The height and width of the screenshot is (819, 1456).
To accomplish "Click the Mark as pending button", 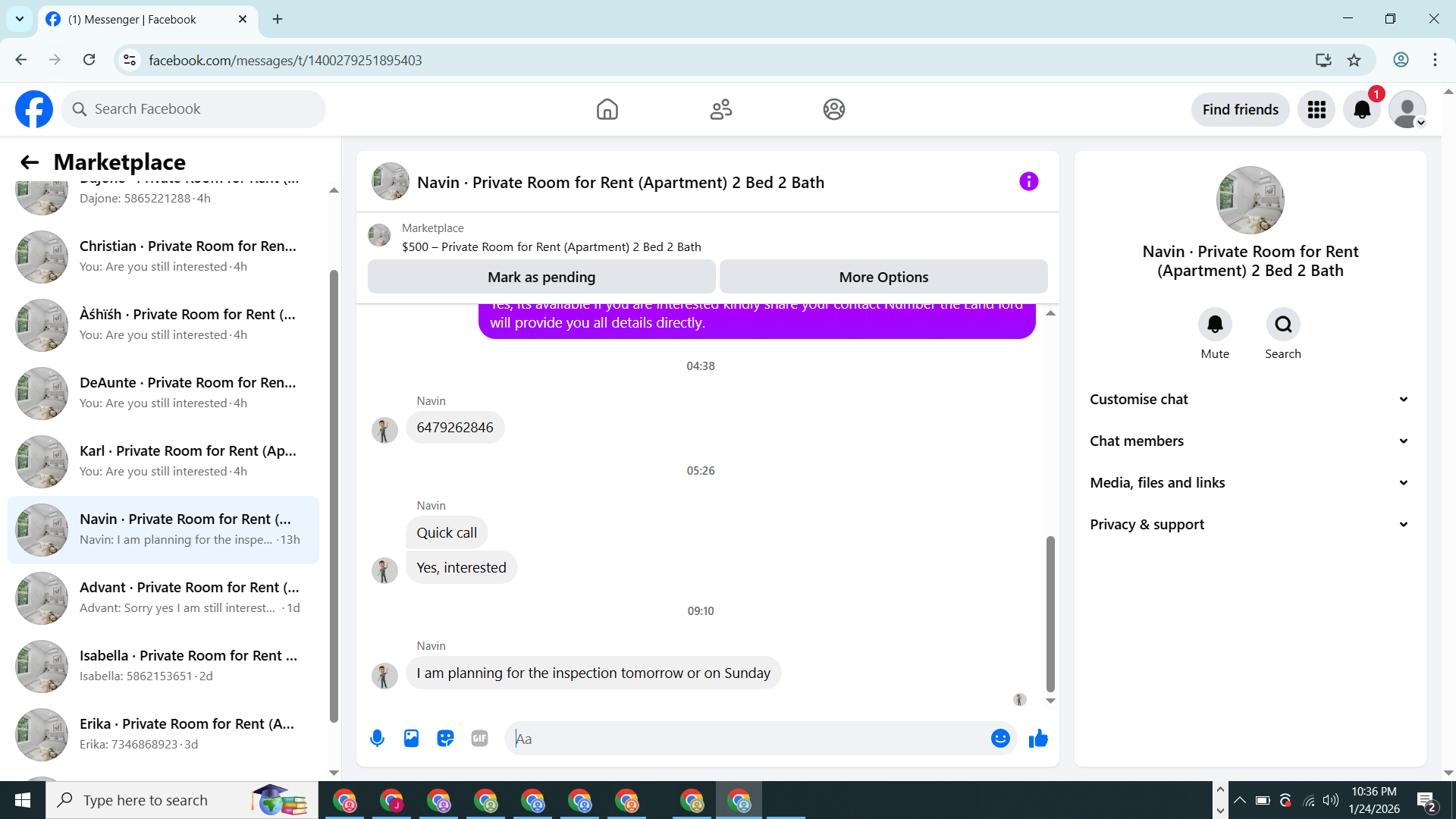I will [541, 278].
